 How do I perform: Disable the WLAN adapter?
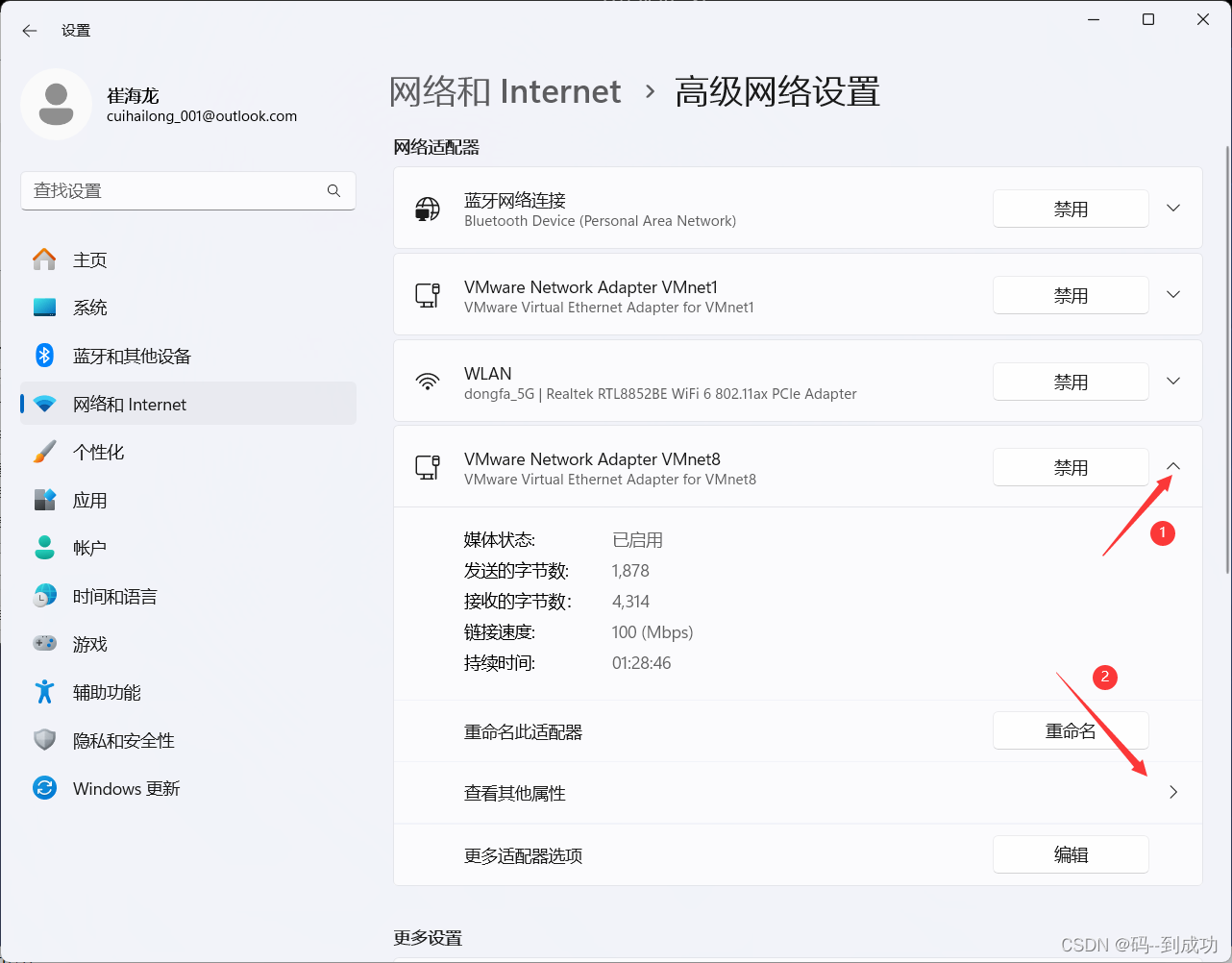(1071, 382)
